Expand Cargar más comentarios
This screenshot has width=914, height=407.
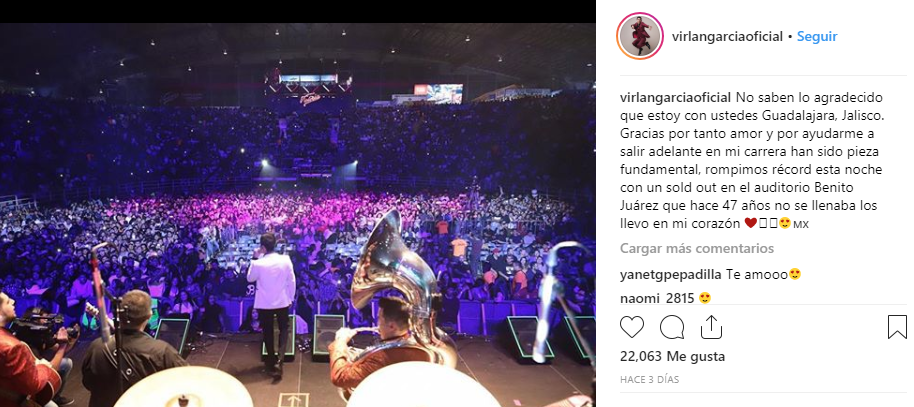[697, 248]
